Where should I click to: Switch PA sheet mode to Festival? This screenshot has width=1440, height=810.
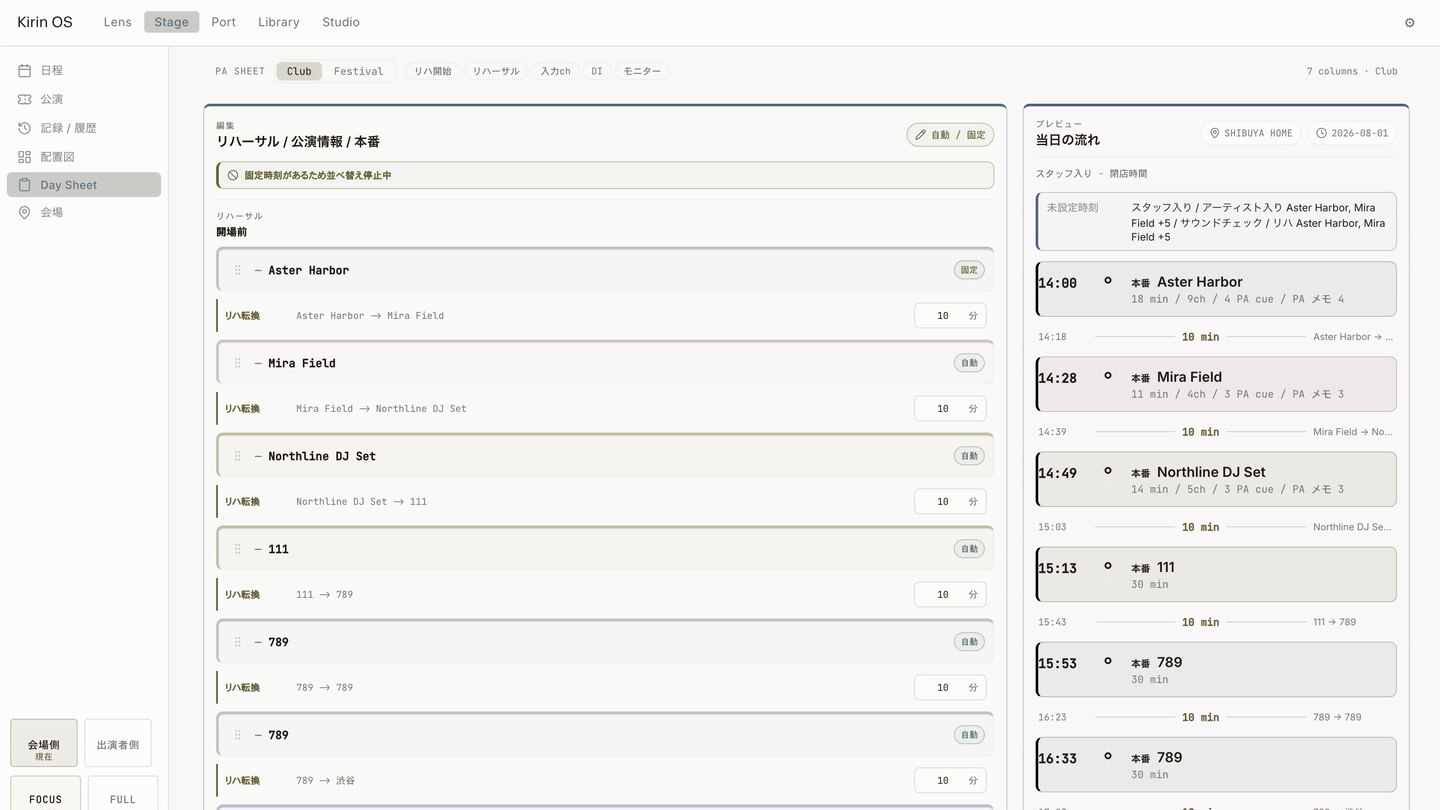pyautogui.click(x=358, y=71)
